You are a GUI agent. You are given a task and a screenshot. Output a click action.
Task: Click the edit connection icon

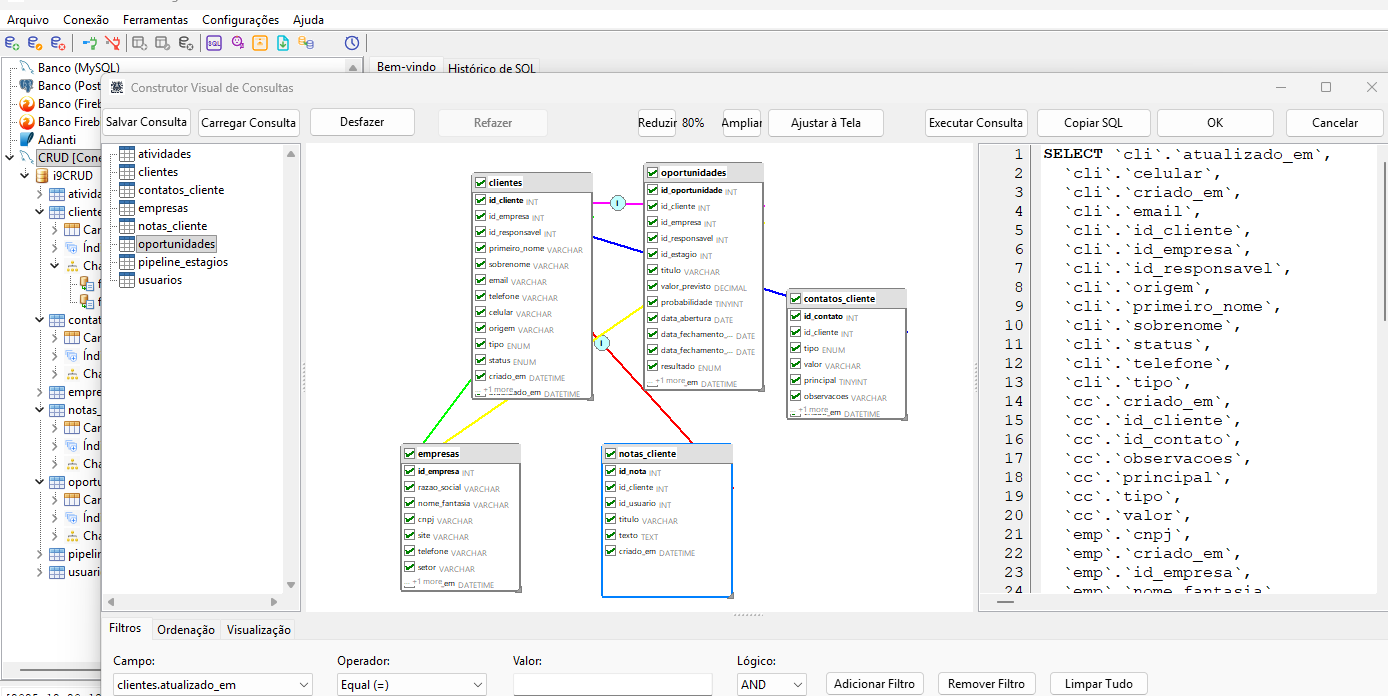pos(35,43)
